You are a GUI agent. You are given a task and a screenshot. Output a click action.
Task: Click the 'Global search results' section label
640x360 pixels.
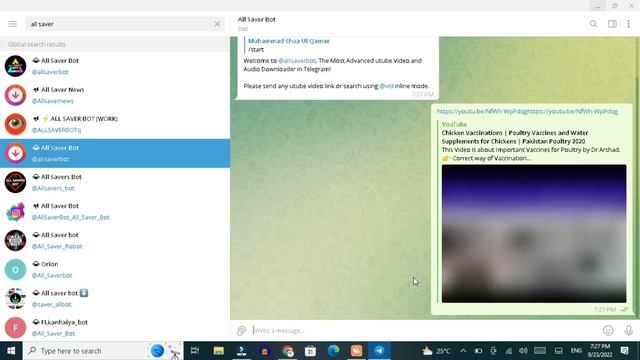click(x=37, y=44)
